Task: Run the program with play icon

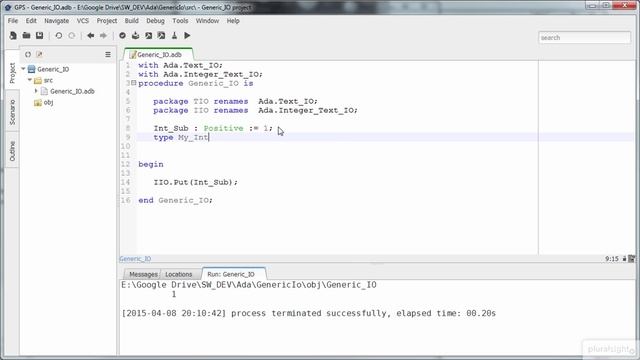Action: pos(187,36)
